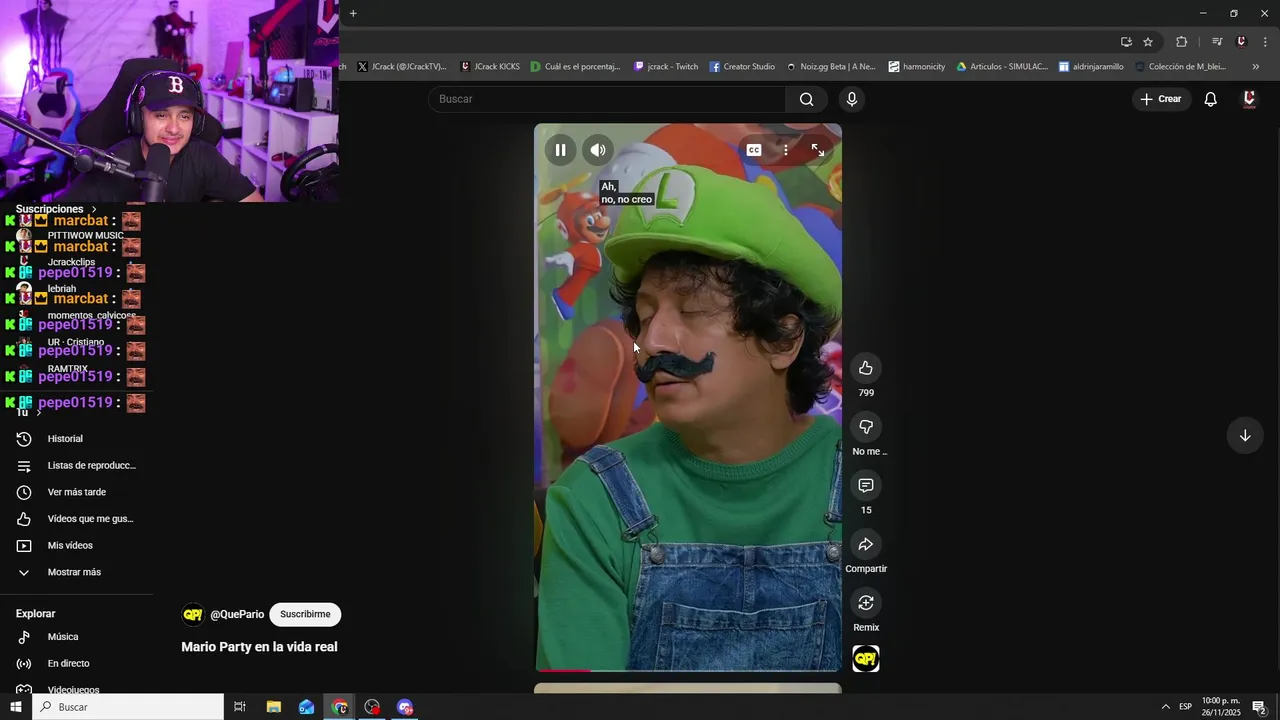Open a new Chrome tab with plus
The image size is (1280, 720).
click(353, 13)
